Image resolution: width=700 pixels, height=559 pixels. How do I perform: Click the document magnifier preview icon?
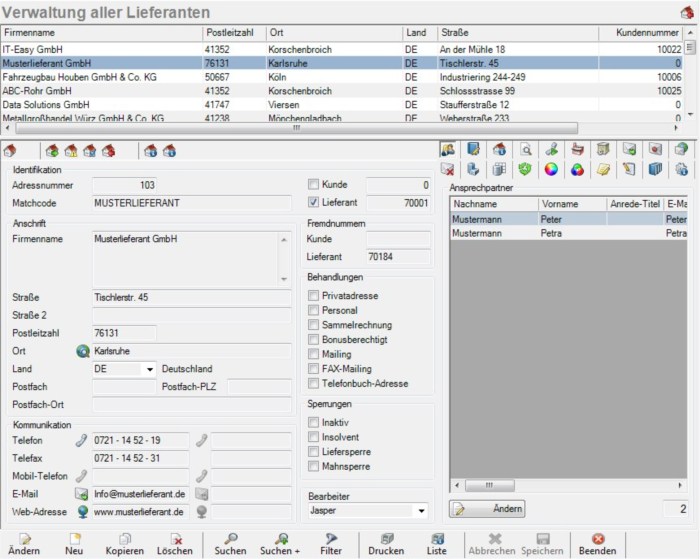pyautogui.click(x=526, y=150)
